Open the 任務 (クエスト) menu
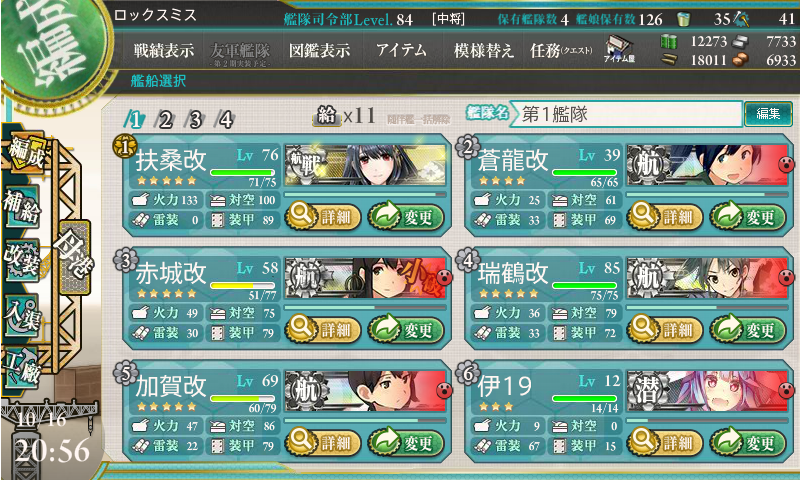 pyautogui.click(x=561, y=50)
